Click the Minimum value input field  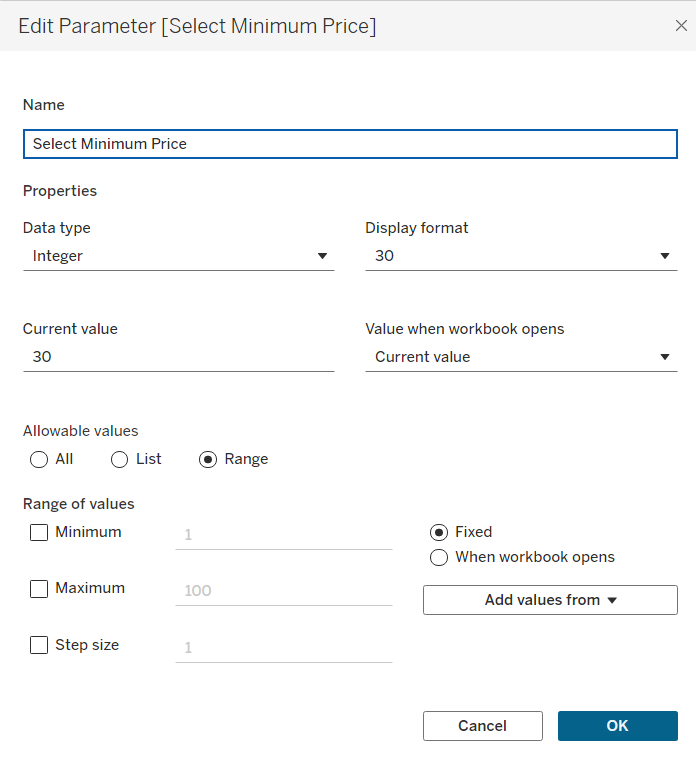pyautogui.click(x=283, y=535)
